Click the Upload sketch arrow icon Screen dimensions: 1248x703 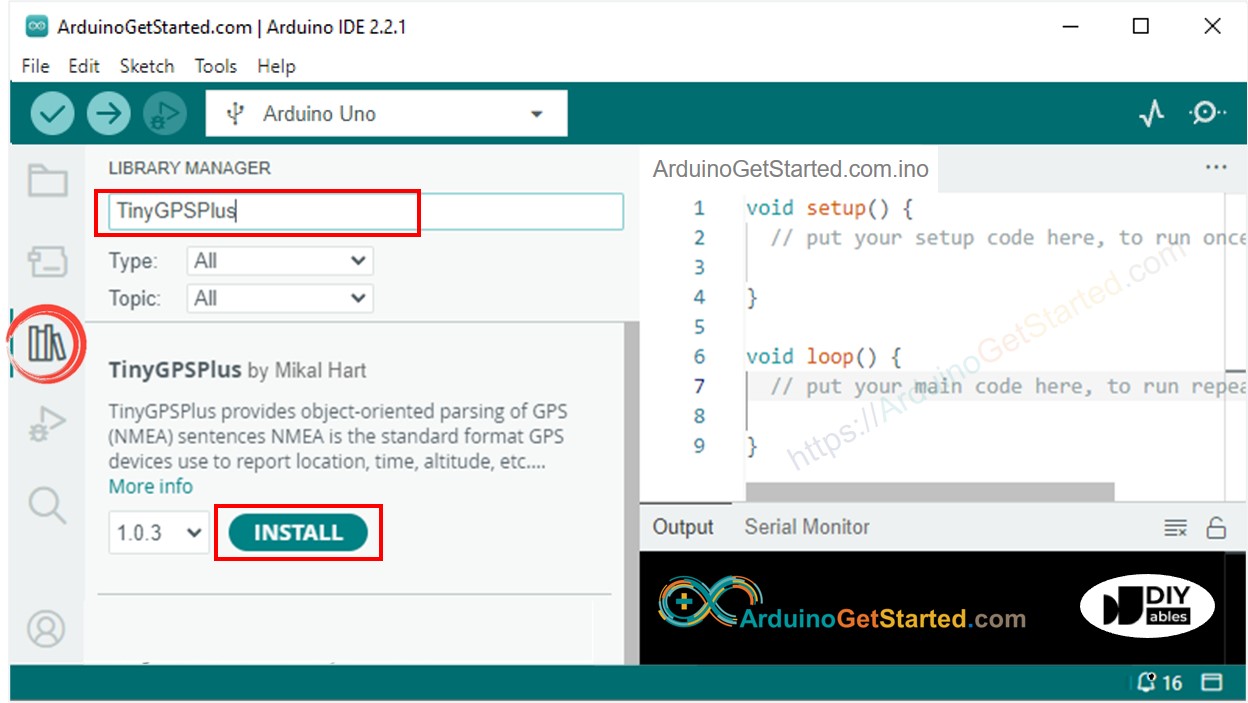pyautogui.click(x=109, y=113)
